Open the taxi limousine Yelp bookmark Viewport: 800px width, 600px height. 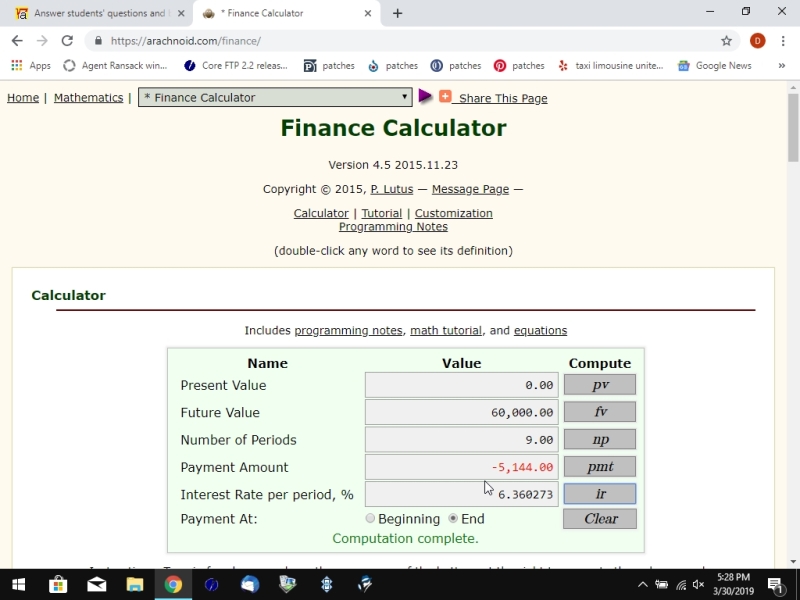[610, 65]
